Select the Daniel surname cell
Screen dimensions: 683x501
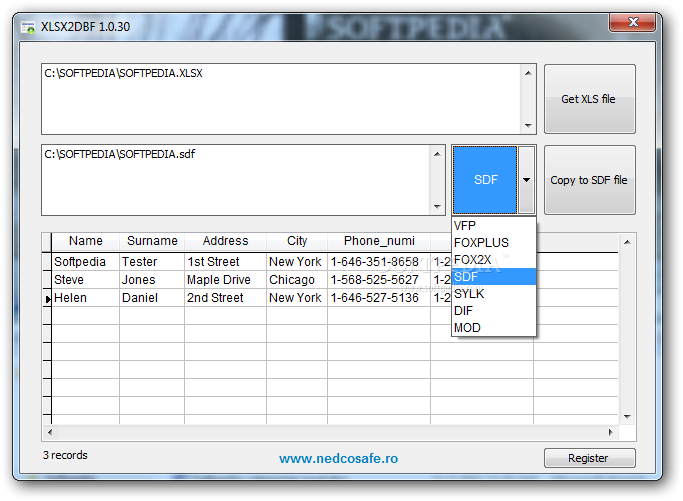click(152, 298)
